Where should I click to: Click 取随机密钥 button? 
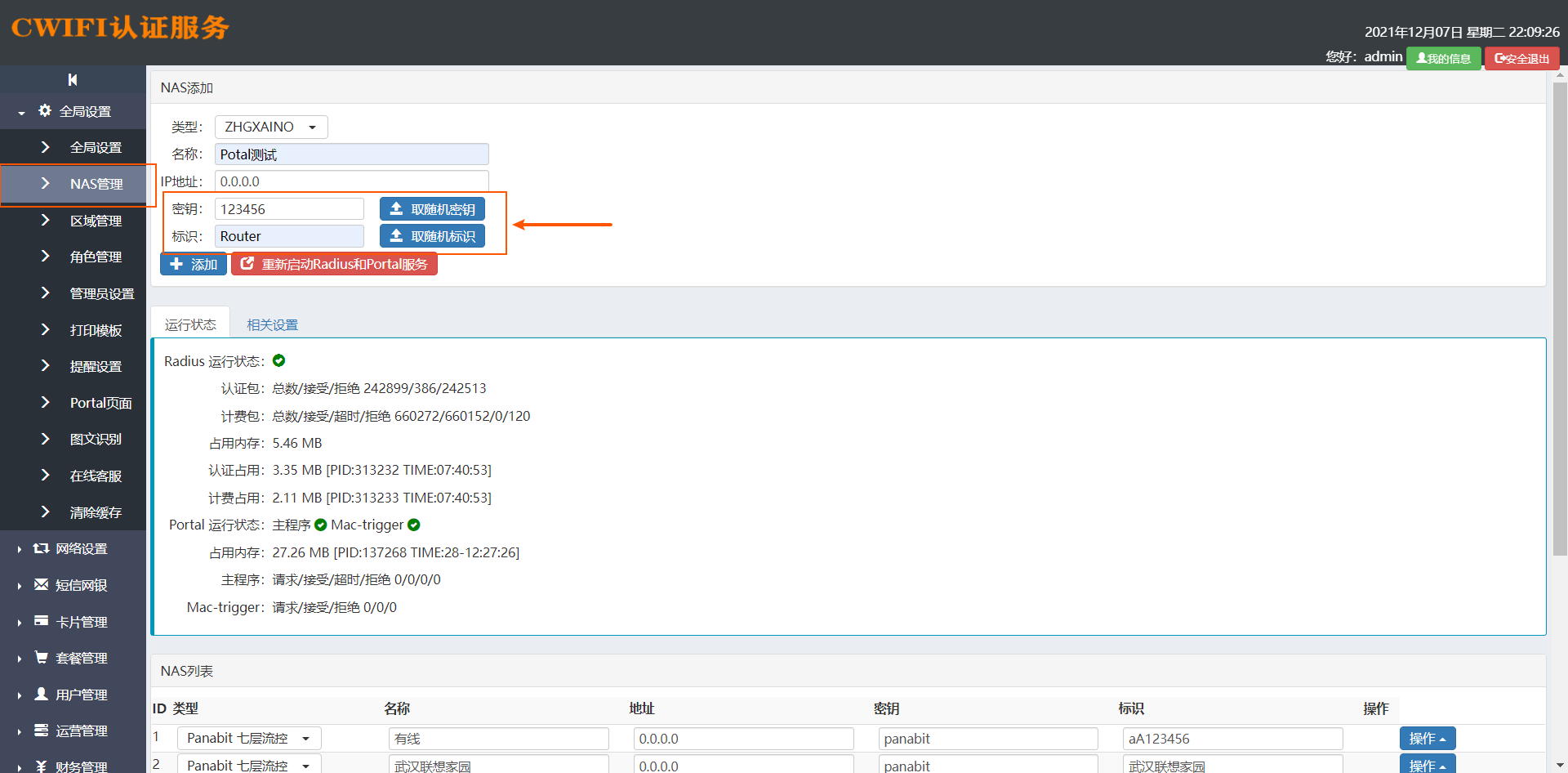tap(432, 209)
